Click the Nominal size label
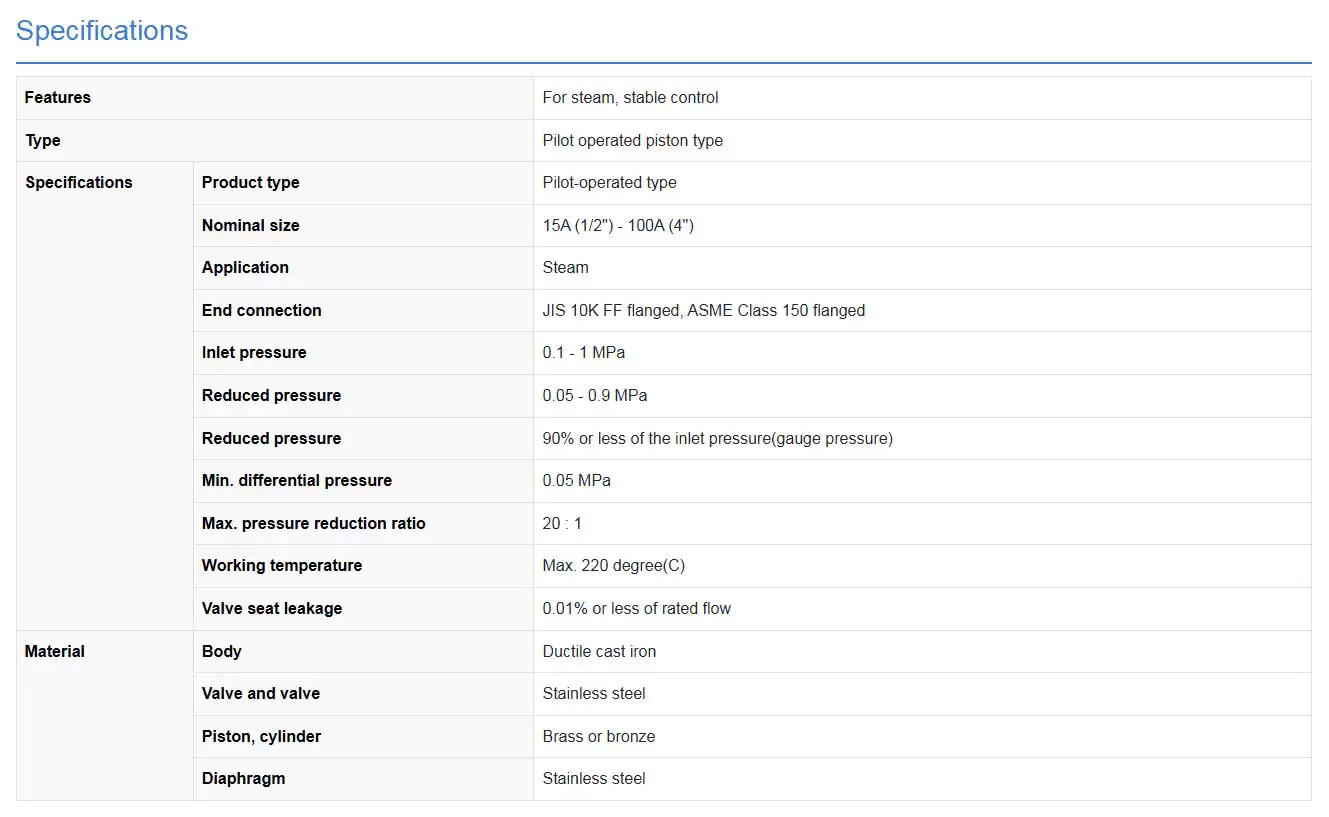 coord(250,225)
